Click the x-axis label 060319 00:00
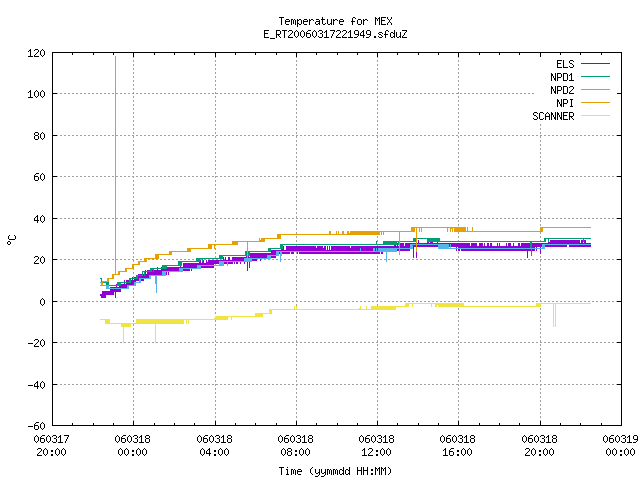The image size is (640, 480). pyautogui.click(x=620, y=446)
